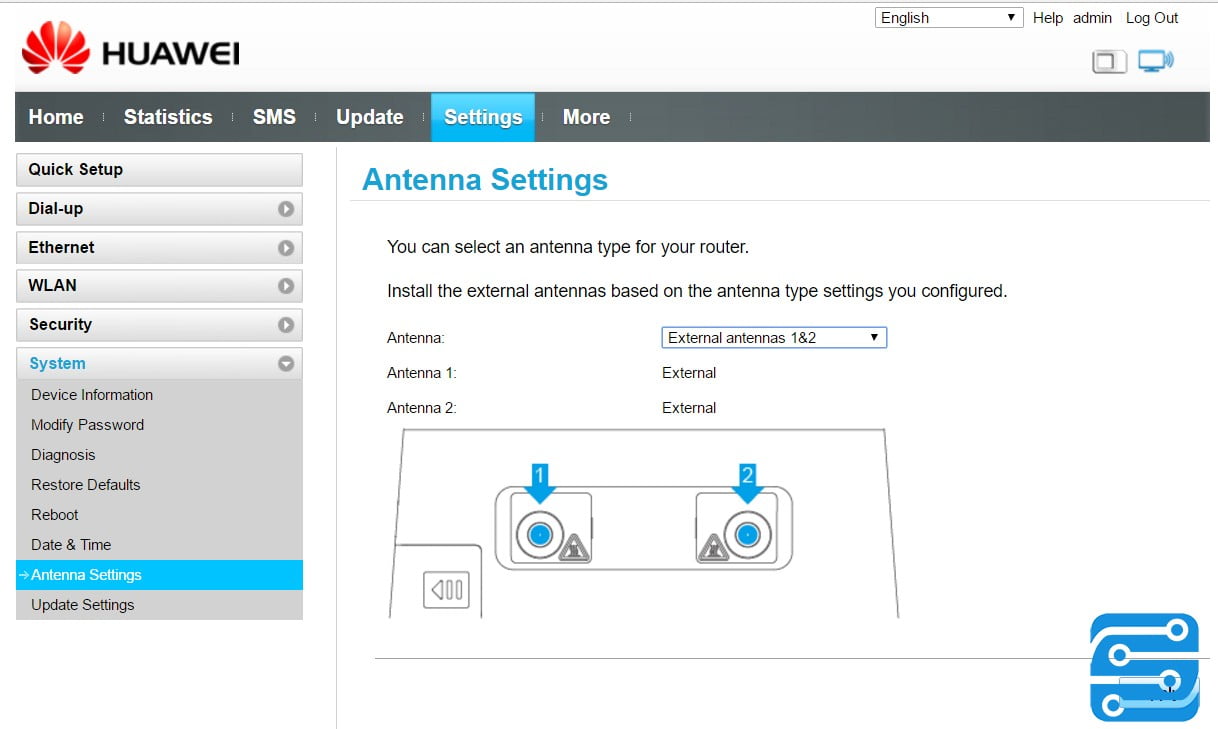Go to the Update tab
1218x729 pixels.
(369, 117)
